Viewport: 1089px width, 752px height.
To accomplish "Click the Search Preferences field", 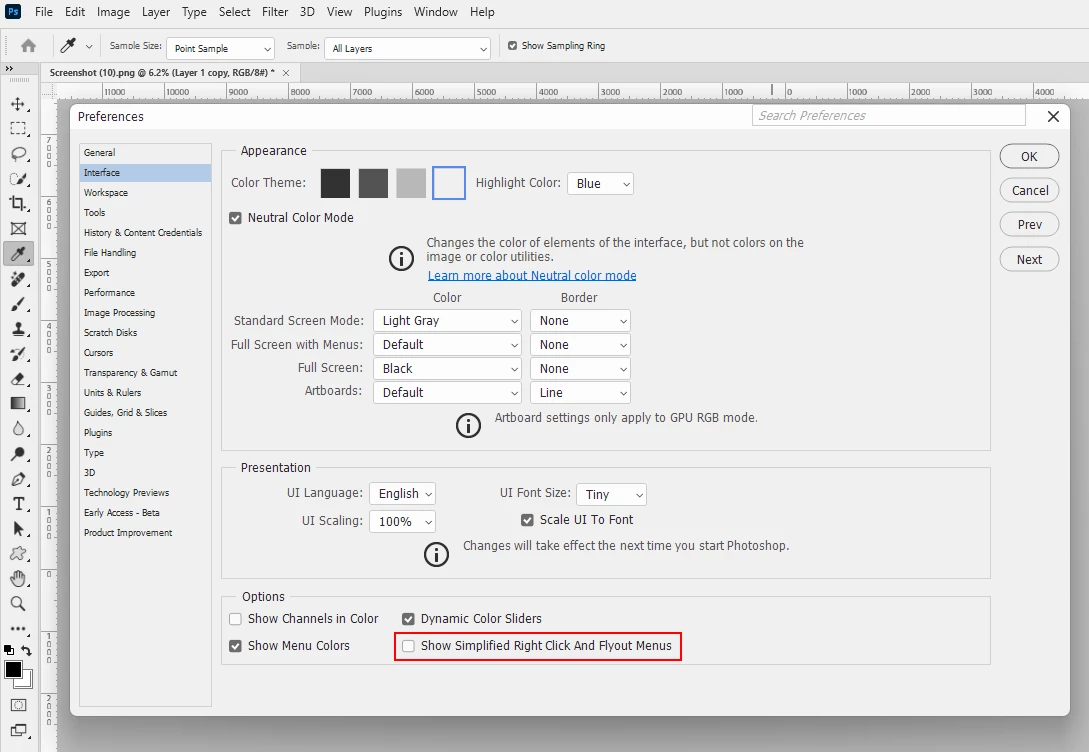I will [x=888, y=116].
